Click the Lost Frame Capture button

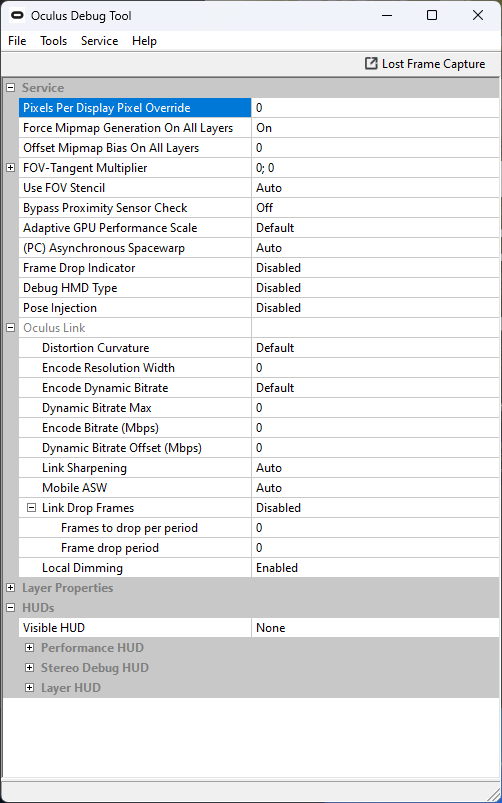425,64
